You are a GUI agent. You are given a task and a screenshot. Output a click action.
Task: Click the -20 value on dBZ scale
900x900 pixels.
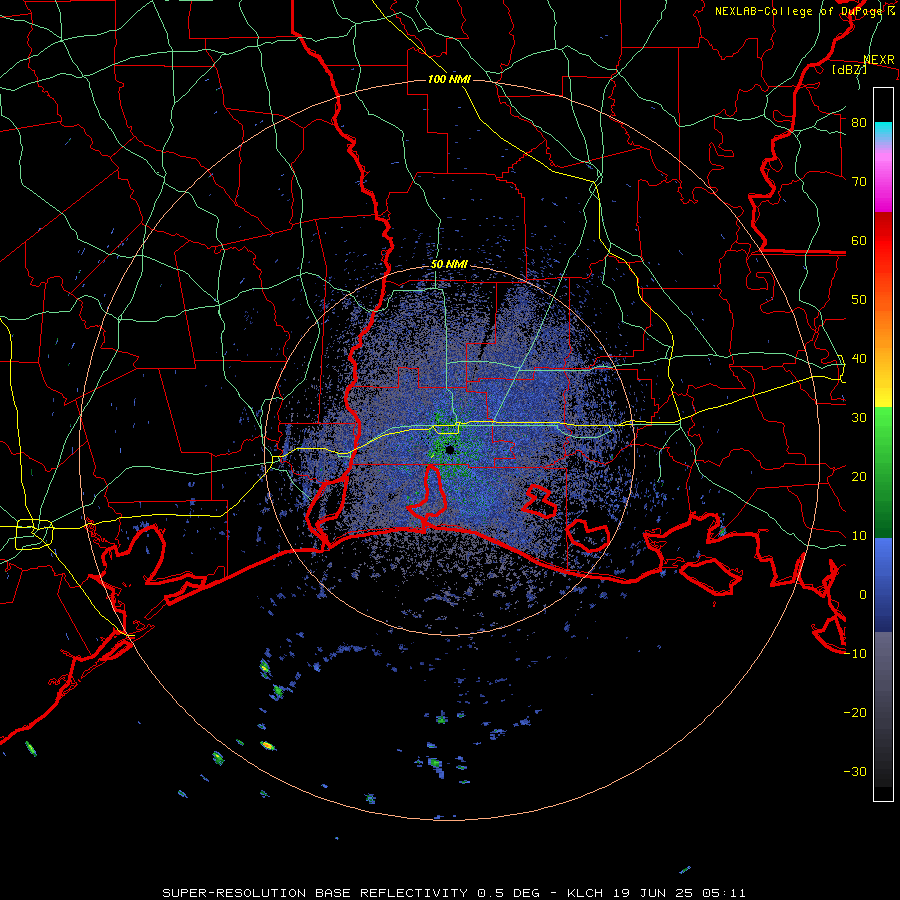pyautogui.click(x=855, y=712)
